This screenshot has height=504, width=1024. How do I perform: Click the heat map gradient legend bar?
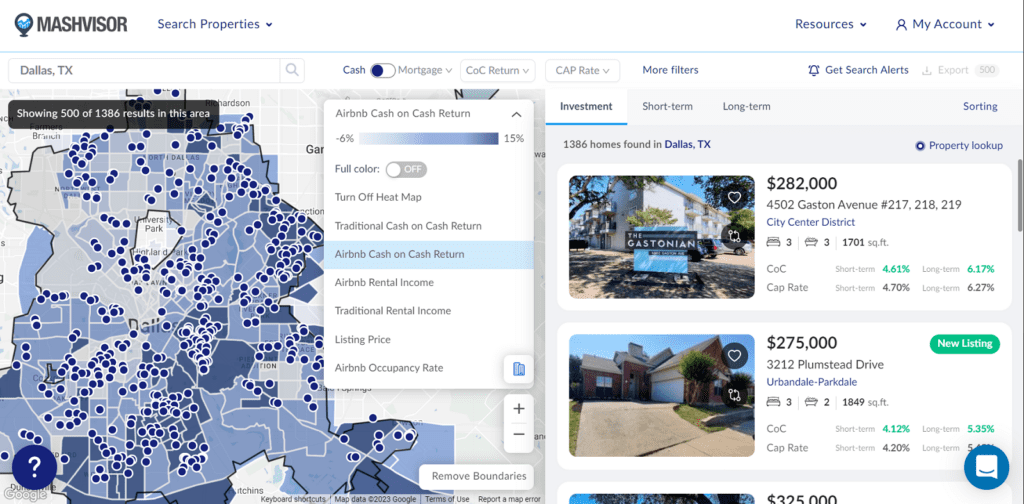pos(429,138)
